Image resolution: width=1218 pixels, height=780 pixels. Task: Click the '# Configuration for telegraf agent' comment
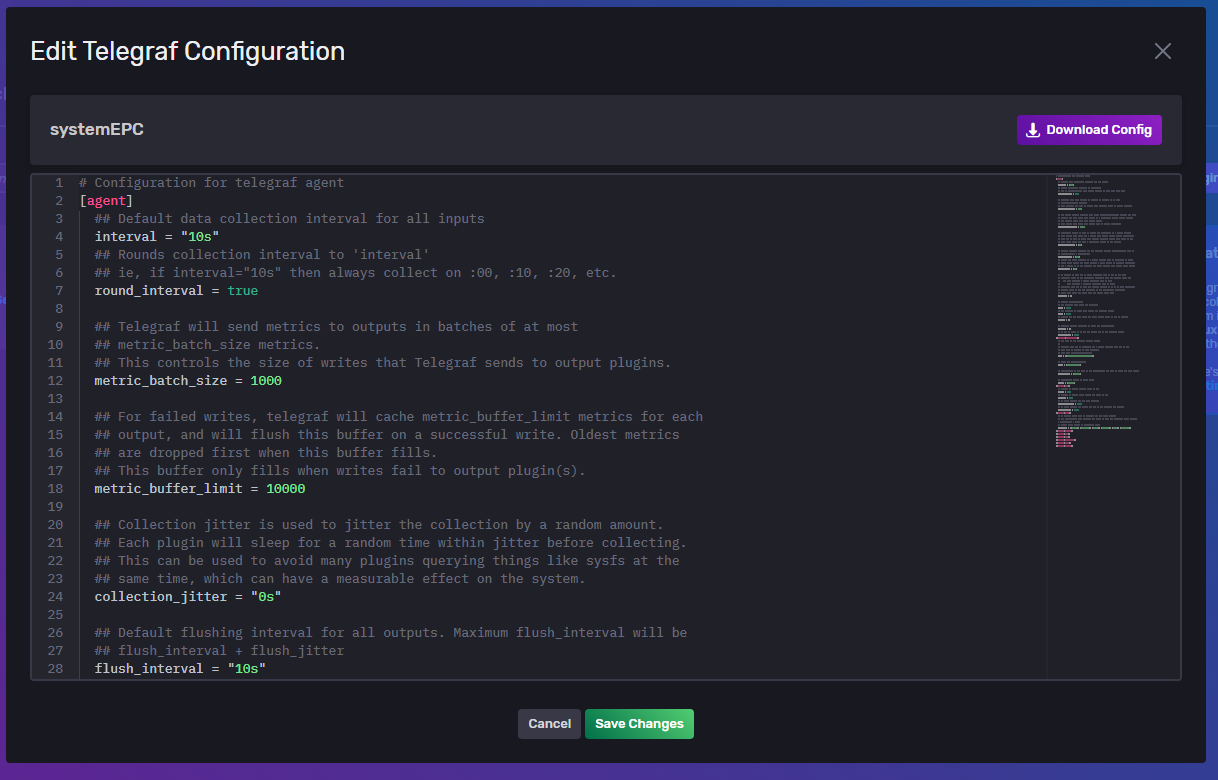coord(211,183)
